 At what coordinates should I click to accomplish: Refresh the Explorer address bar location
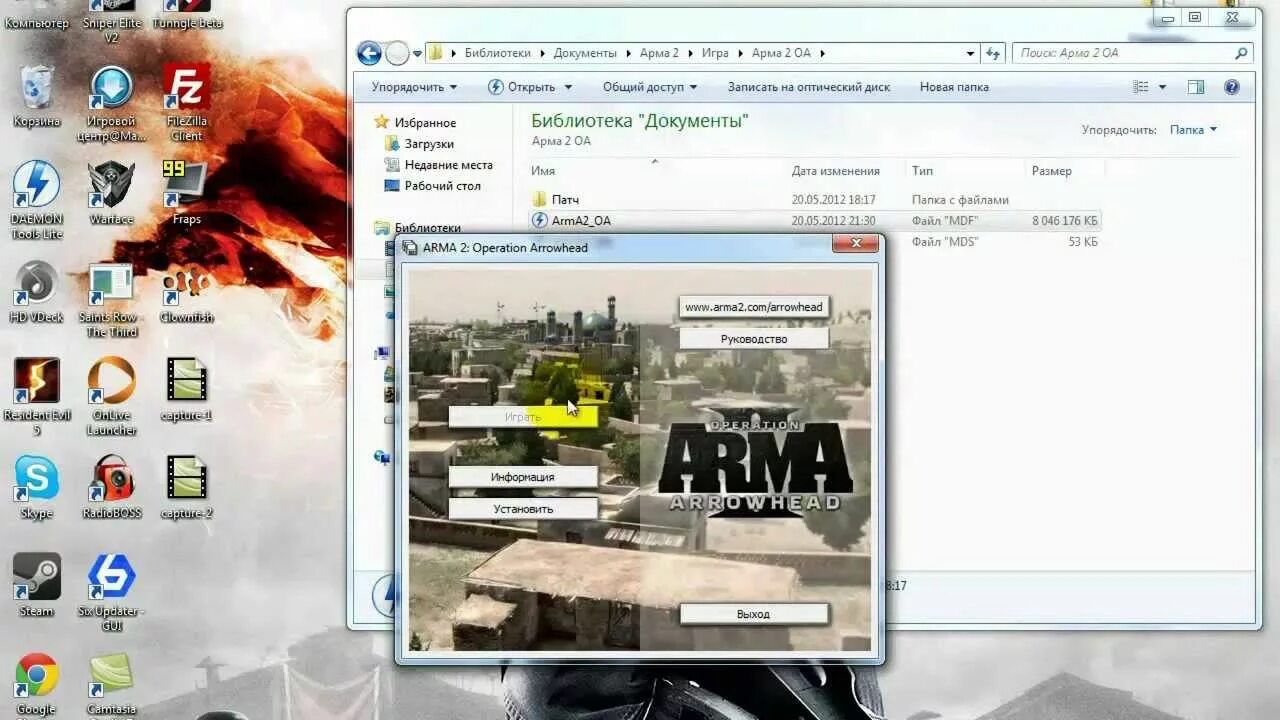pos(993,53)
